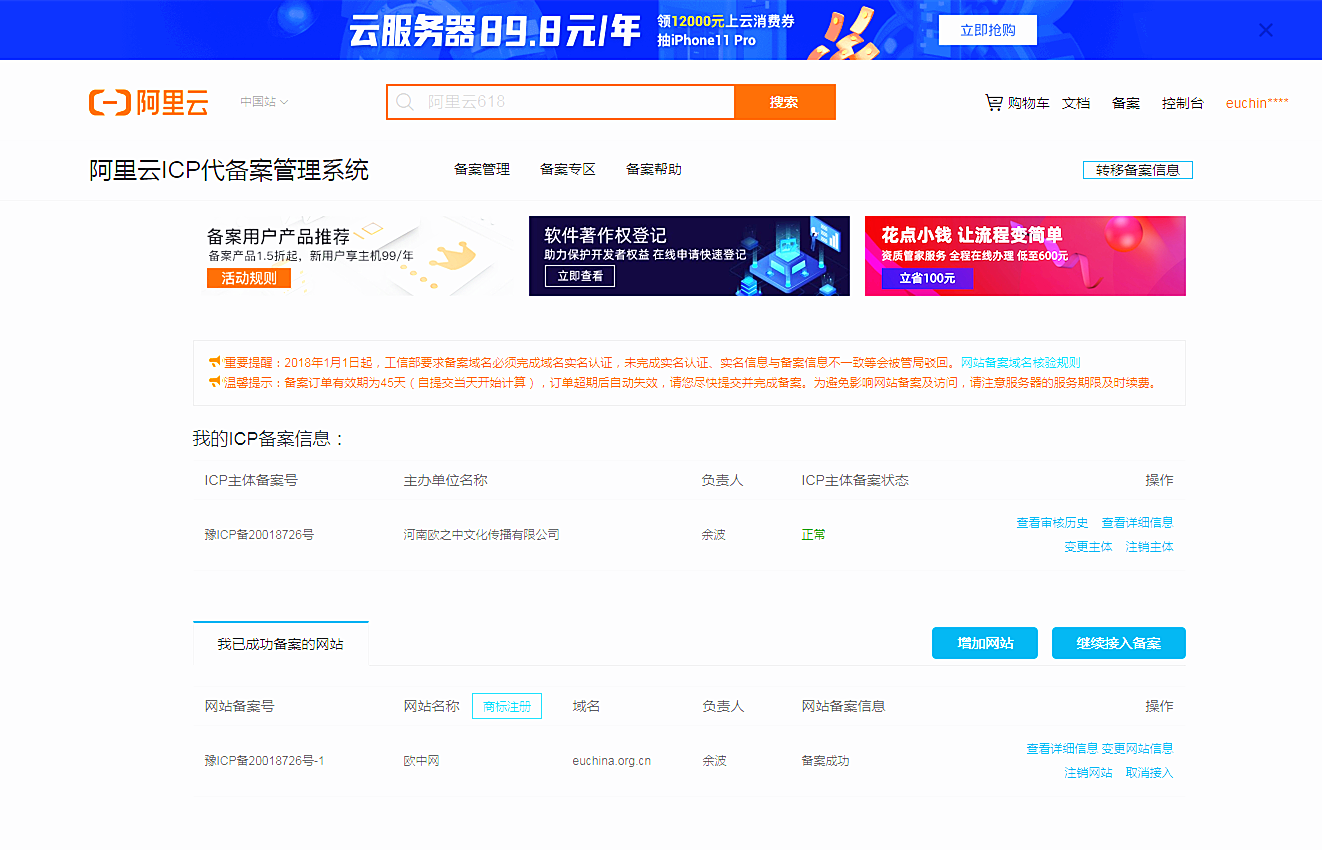1322x850 pixels.
Task: Click the 继续接入备案 button
Action: click(1119, 643)
